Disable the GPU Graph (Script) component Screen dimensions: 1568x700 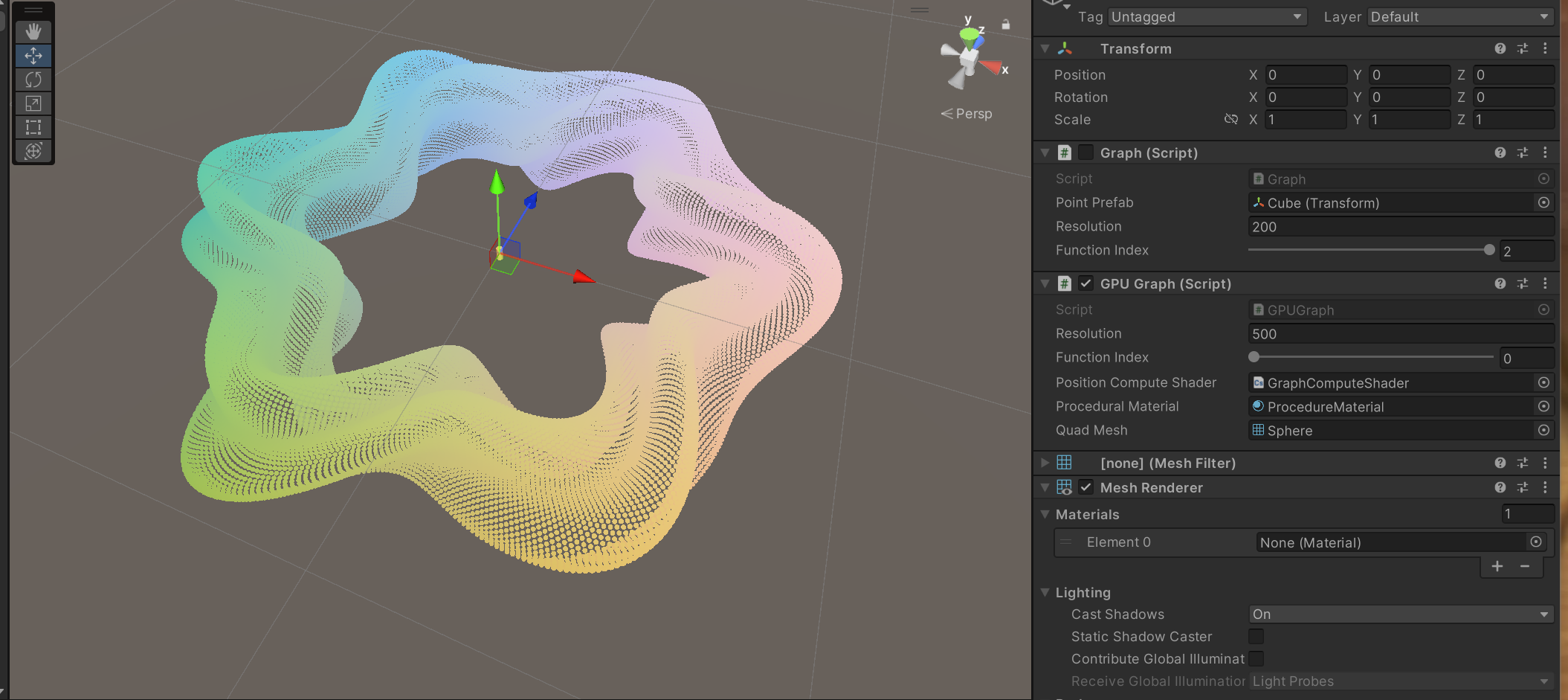tap(1086, 283)
